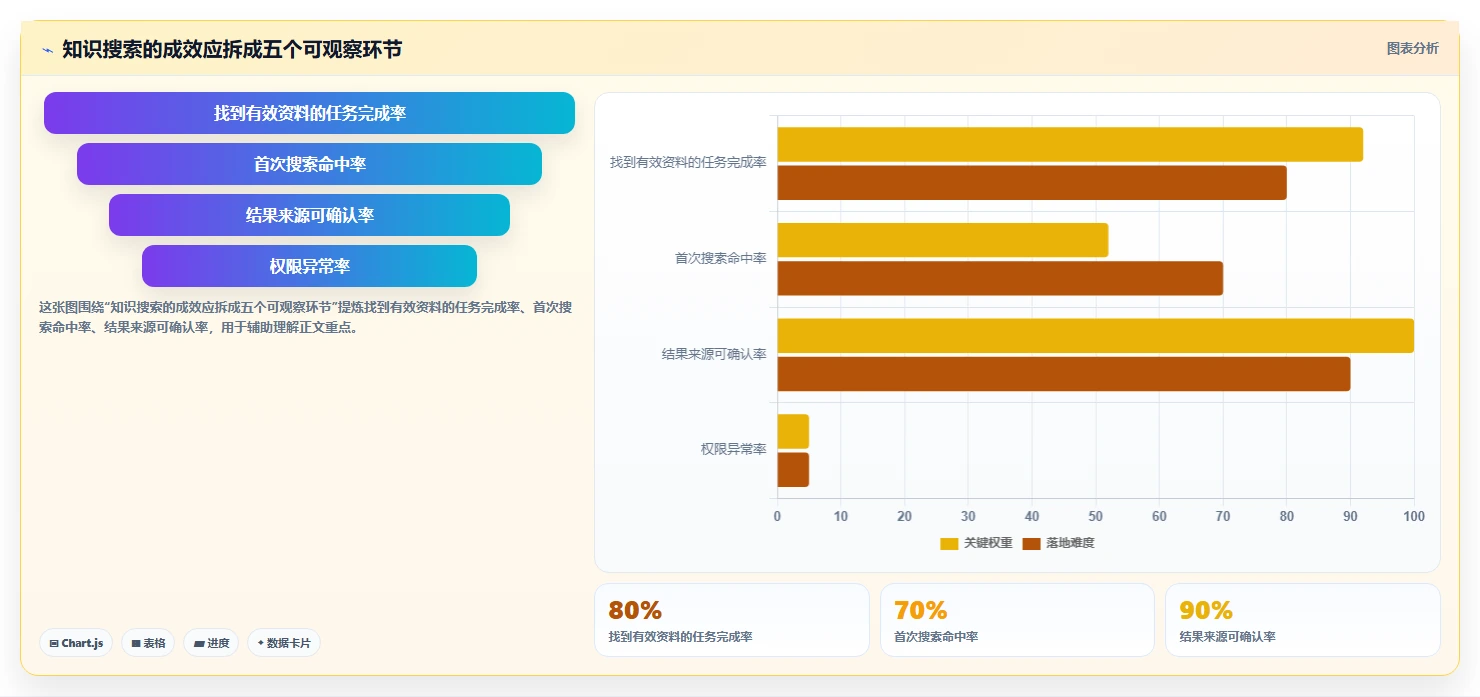Image resolution: width=1480 pixels, height=697 pixels.
Task: Click the 表格 tag chip
Action: [x=148, y=643]
